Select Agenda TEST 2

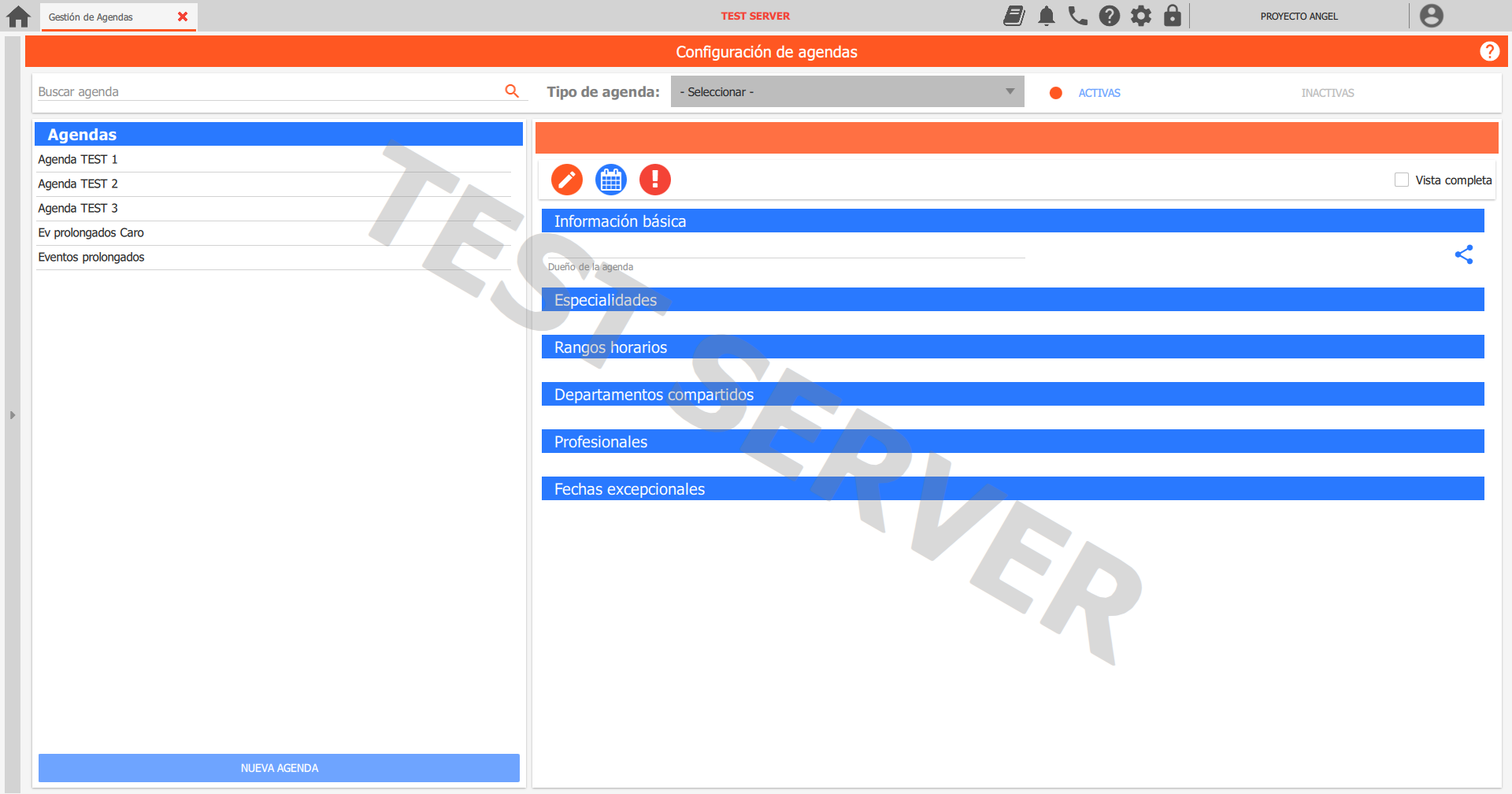pyautogui.click(x=274, y=184)
